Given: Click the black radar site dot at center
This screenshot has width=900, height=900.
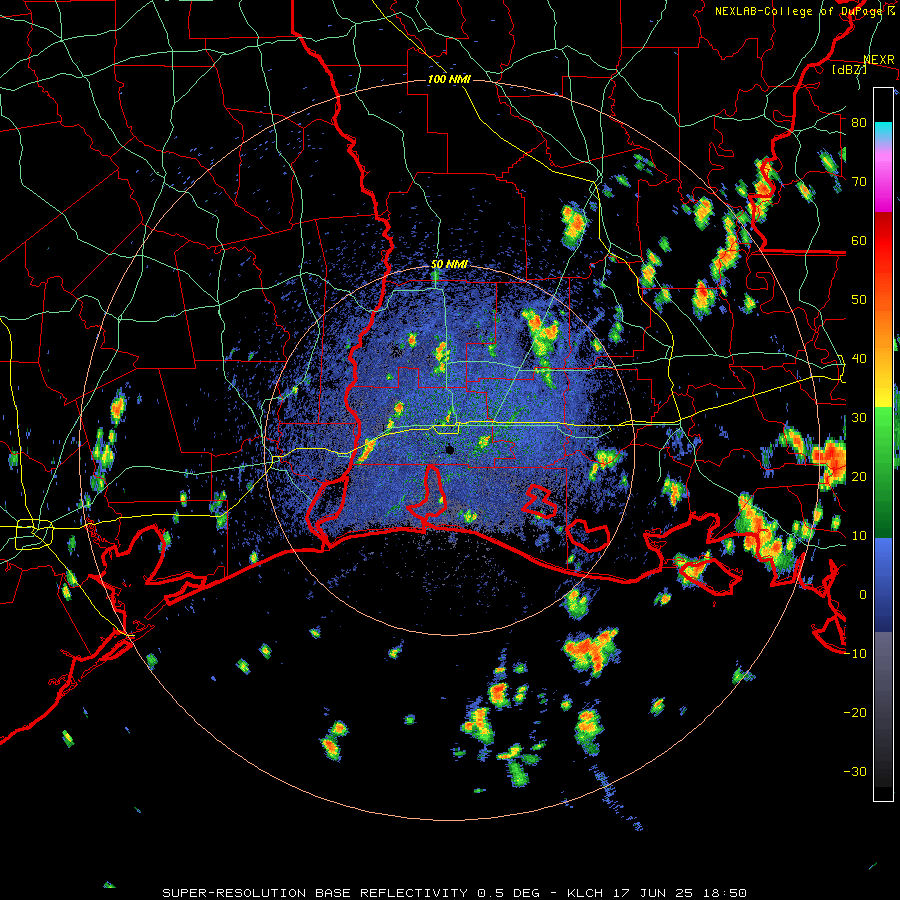Looking at the screenshot, I should [x=449, y=450].
